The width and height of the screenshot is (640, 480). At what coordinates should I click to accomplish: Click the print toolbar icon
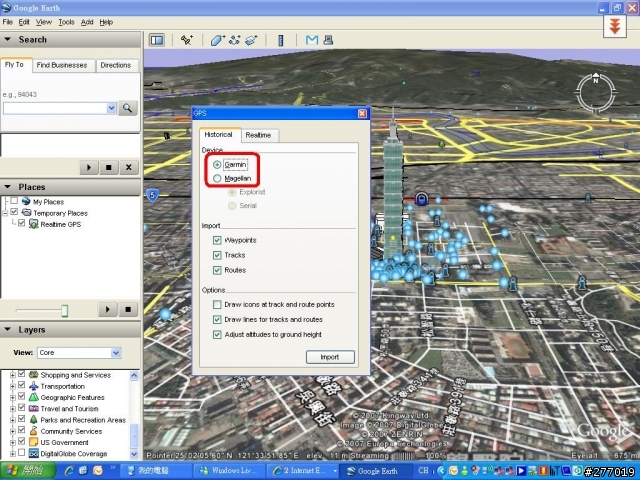pos(328,40)
